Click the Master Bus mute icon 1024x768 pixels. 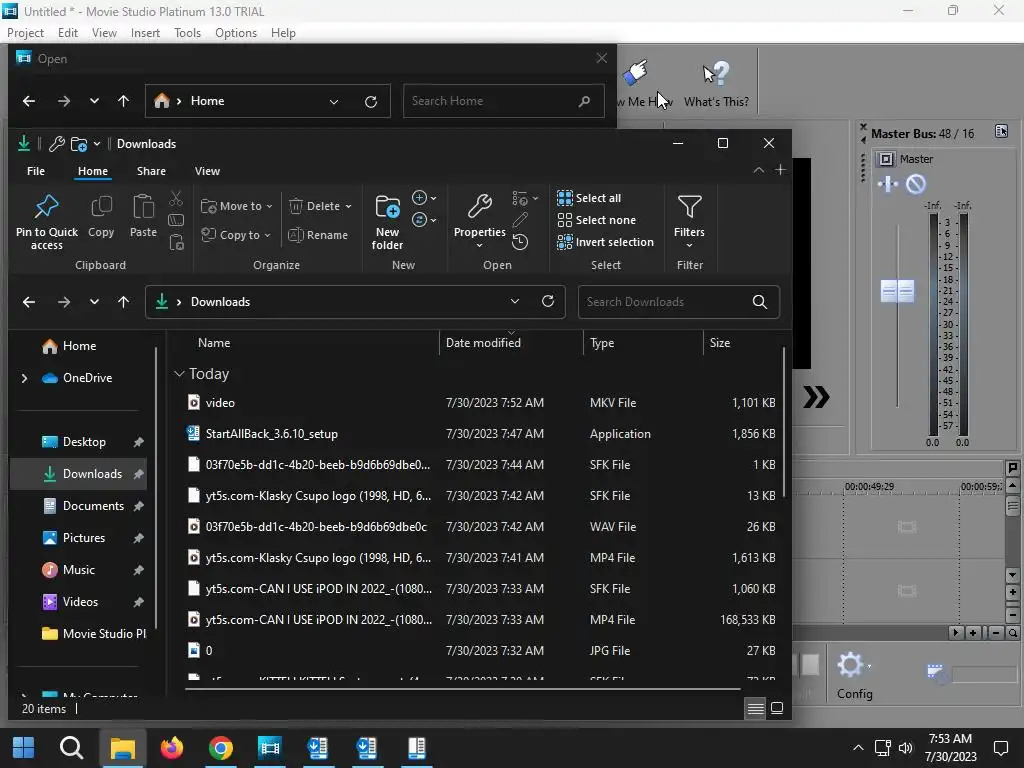point(916,184)
